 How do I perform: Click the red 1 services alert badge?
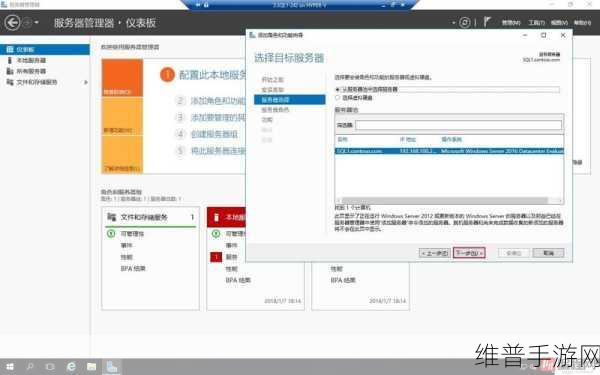pos(216,257)
